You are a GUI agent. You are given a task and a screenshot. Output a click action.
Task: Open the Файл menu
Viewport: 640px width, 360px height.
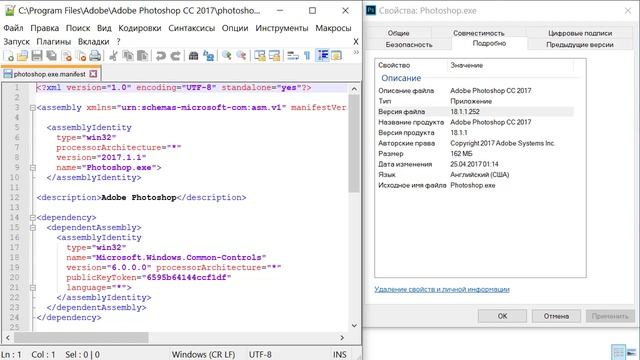point(13,28)
